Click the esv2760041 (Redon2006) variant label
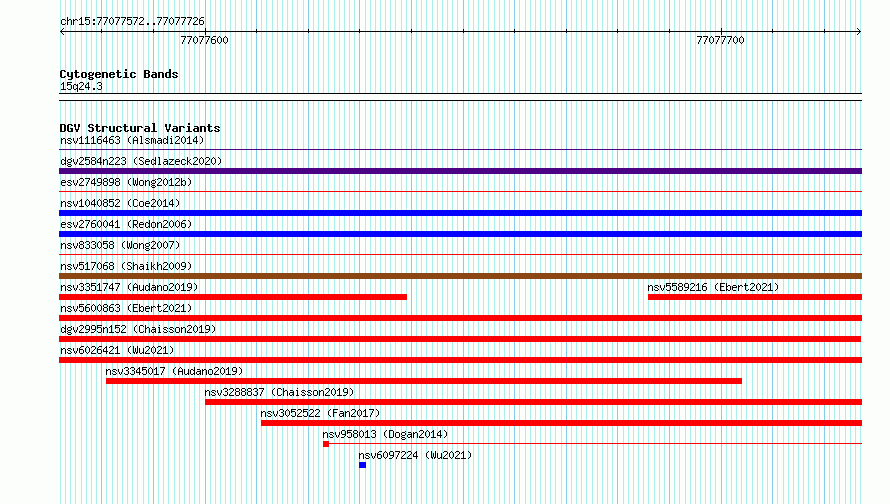Screen dimensions: 890x504 [x=126, y=224]
